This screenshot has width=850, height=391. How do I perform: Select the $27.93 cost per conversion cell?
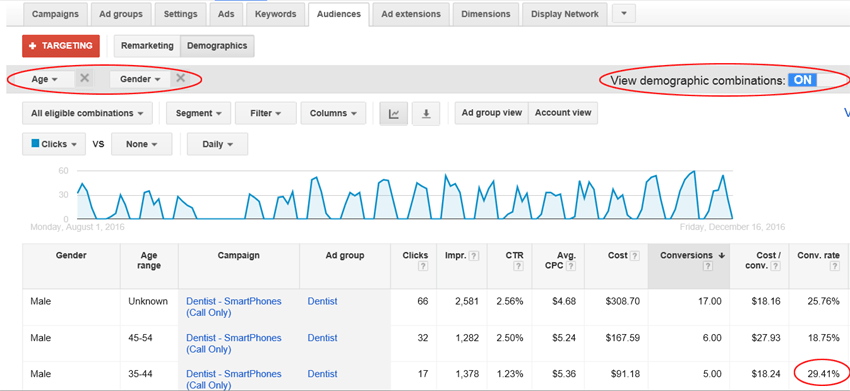766,337
